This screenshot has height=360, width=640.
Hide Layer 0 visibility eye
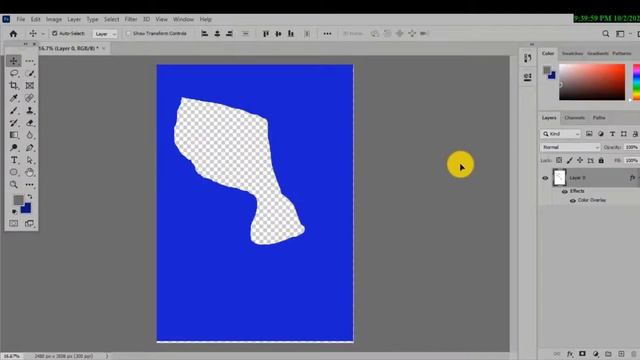[x=545, y=178]
